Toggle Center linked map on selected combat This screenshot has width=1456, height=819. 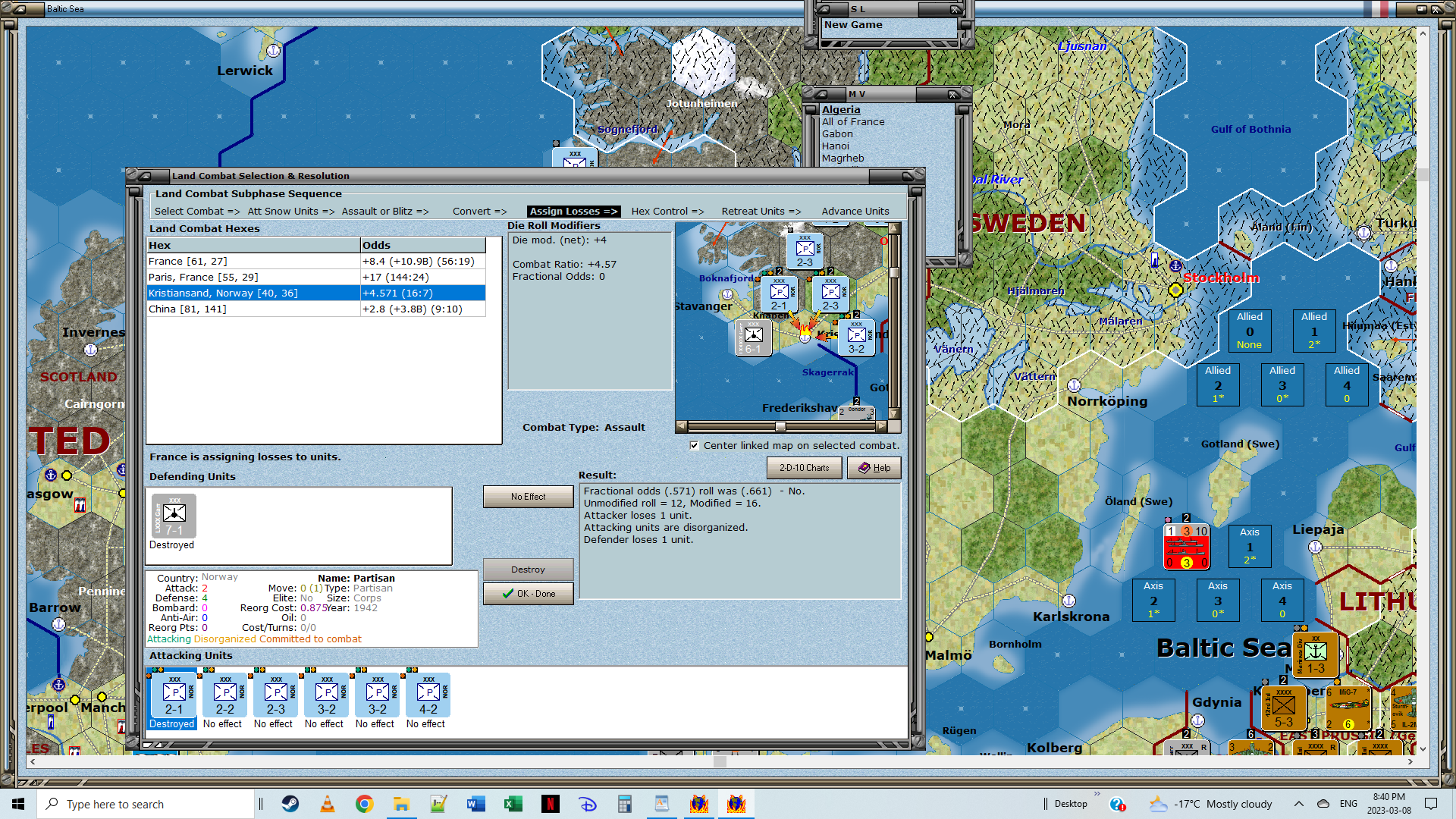694,445
